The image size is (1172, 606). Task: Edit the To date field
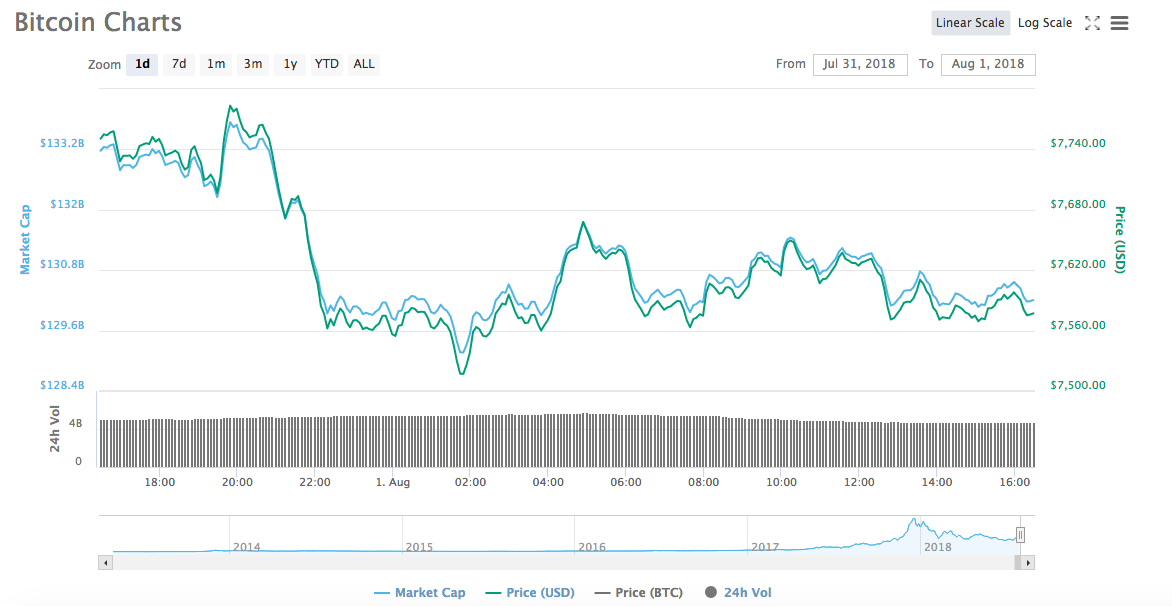pyautogui.click(x=988, y=64)
